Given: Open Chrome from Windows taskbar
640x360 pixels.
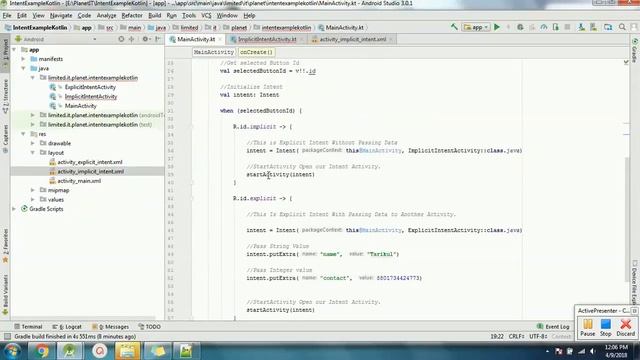Looking at the screenshot, I should (x=41, y=351).
